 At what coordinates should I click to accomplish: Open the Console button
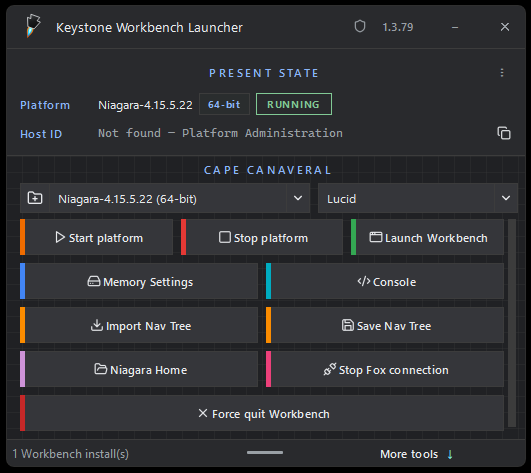[385, 281]
